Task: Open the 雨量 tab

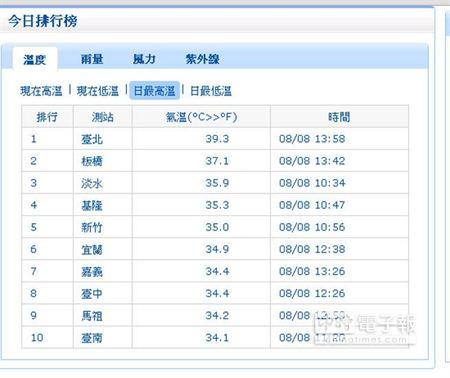Action: (x=92, y=59)
